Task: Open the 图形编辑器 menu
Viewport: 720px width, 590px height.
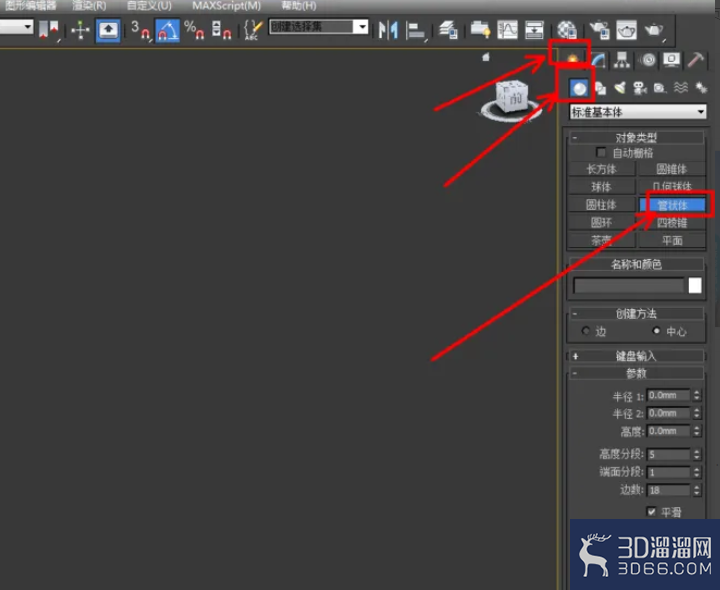Action: (30, 6)
